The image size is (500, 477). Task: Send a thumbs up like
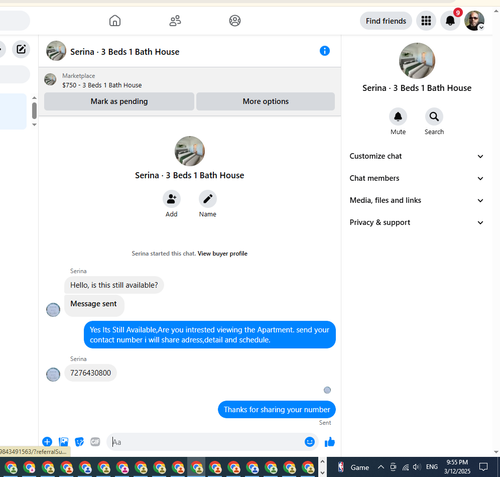[330, 442]
